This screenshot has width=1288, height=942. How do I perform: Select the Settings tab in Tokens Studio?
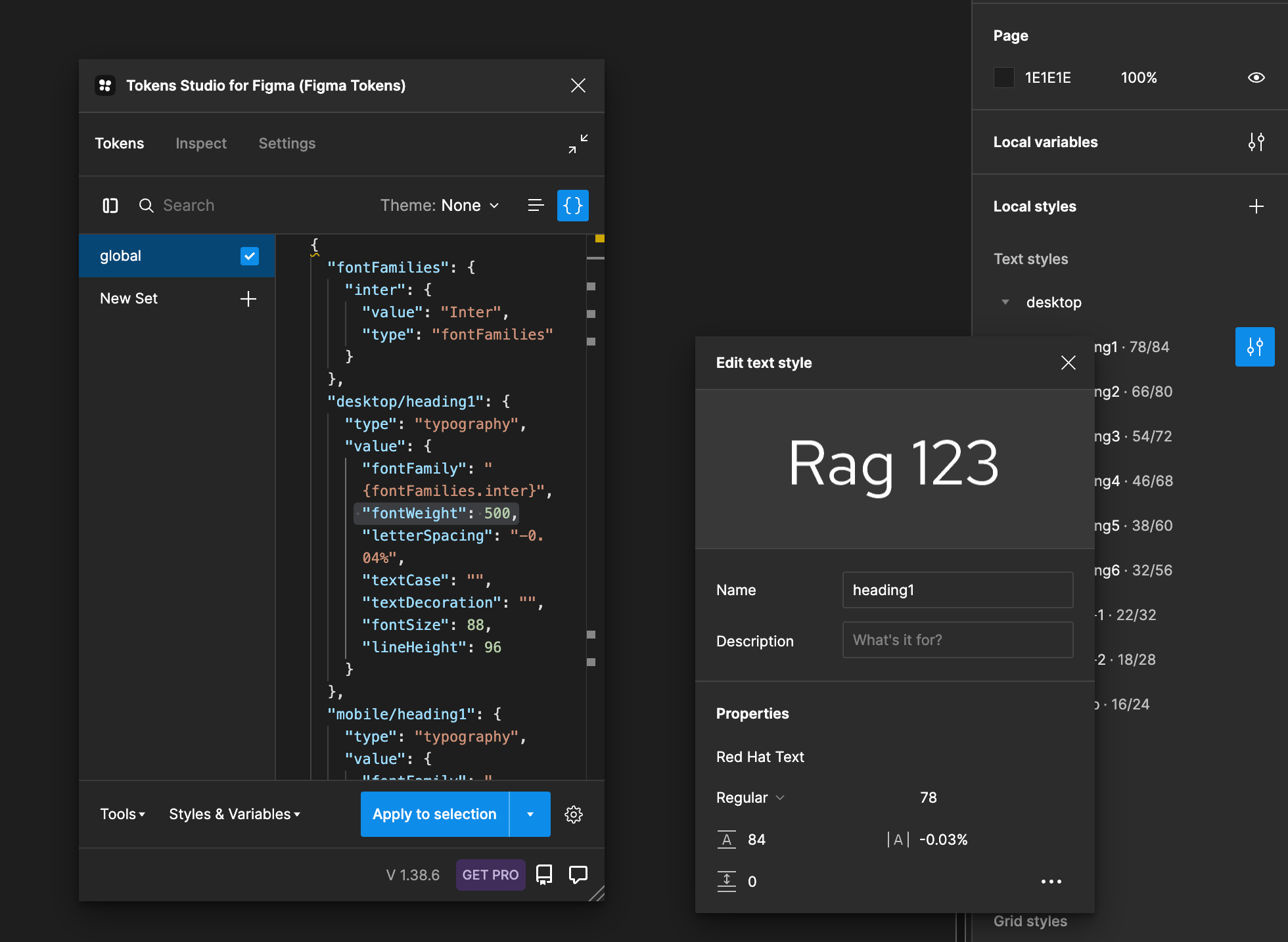tap(286, 143)
